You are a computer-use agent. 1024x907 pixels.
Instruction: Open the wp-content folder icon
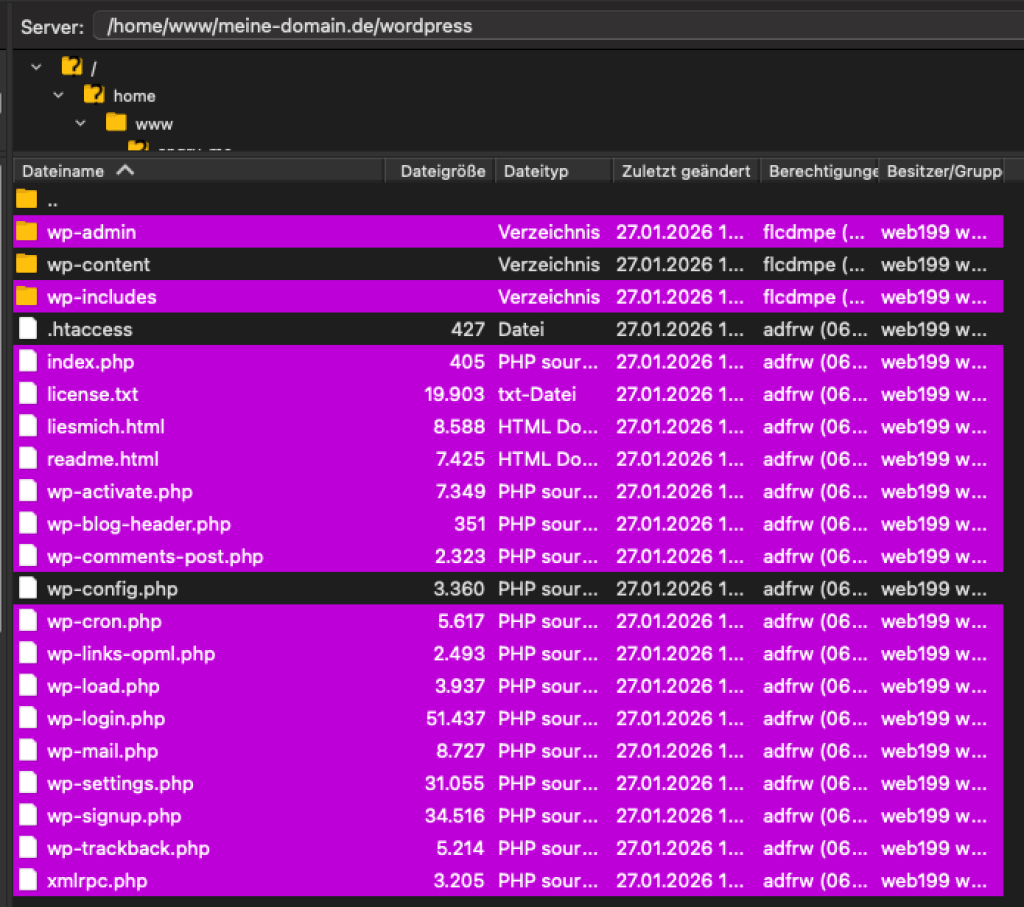(x=27, y=264)
